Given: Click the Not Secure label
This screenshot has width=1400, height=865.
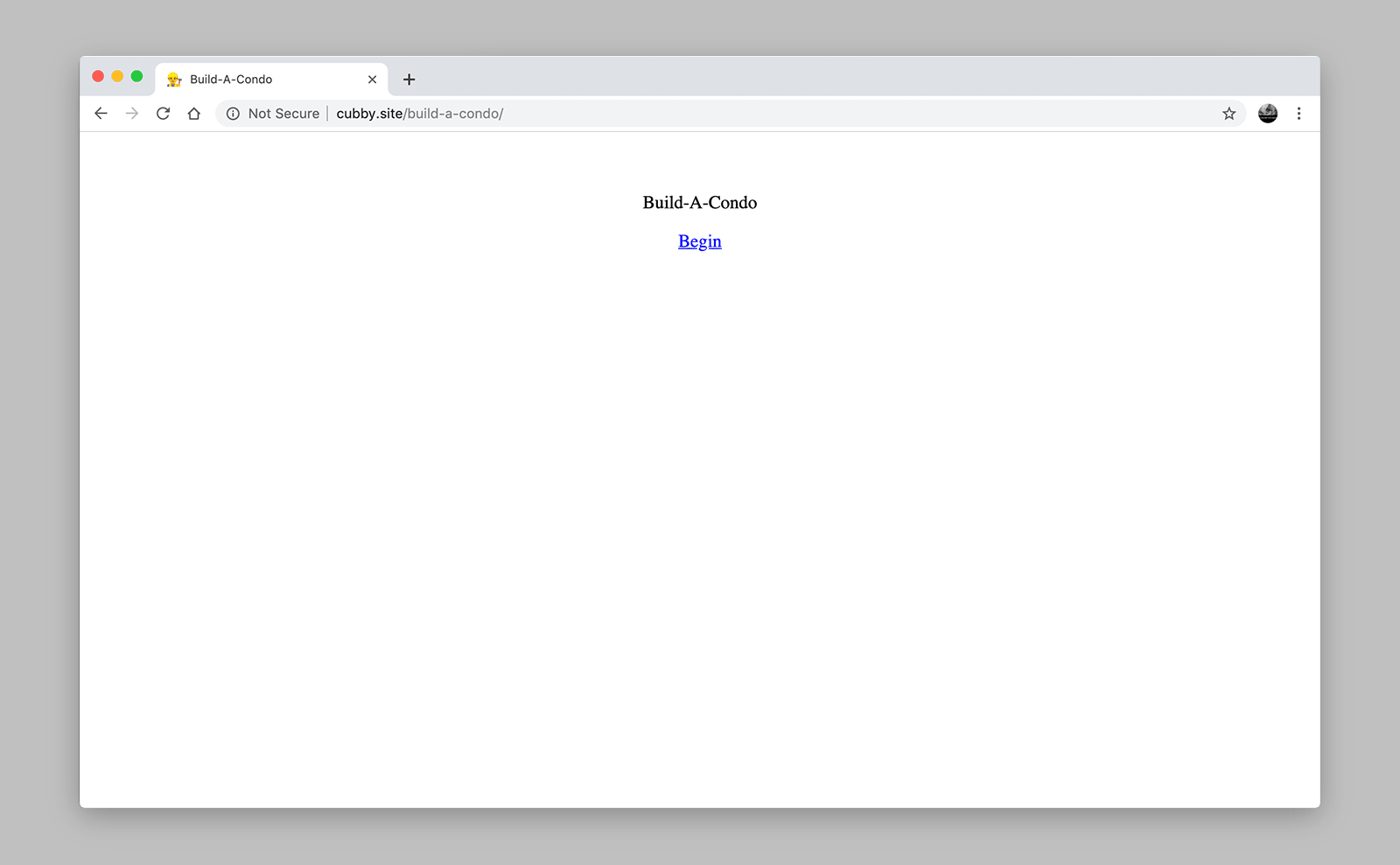Looking at the screenshot, I should pyautogui.click(x=283, y=114).
